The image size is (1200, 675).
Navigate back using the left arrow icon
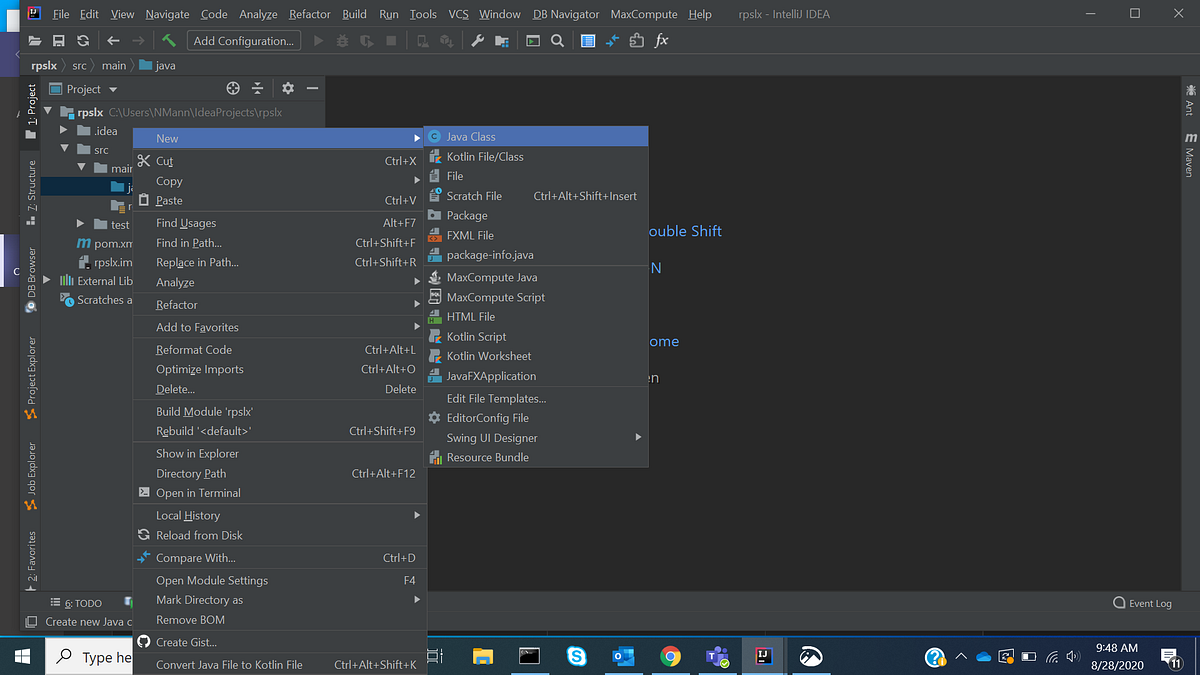coord(113,41)
